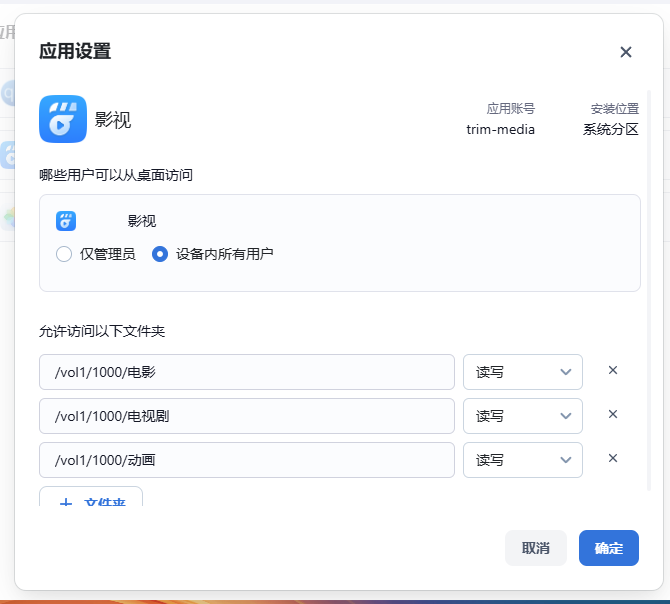Click the /vol1/1000/动画 path field
The image size is (670, 604).
click(x=246, y=460)
